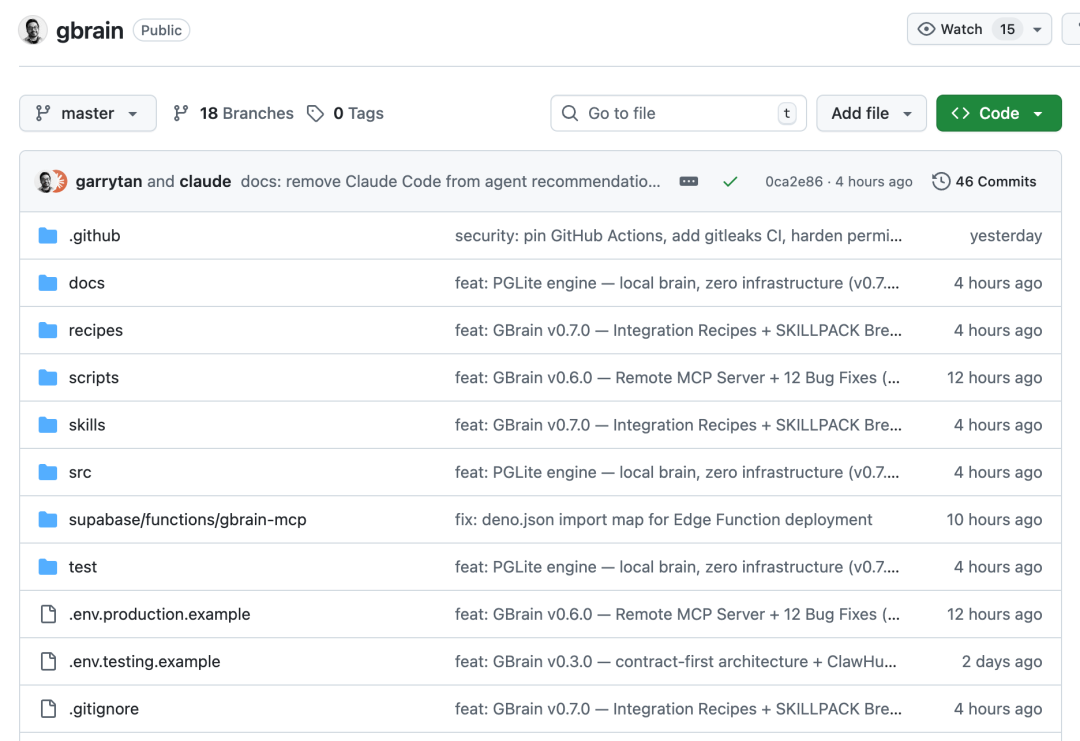Open the scripts row GBrain v0.6.0 commit message

[x=677, y=377]
